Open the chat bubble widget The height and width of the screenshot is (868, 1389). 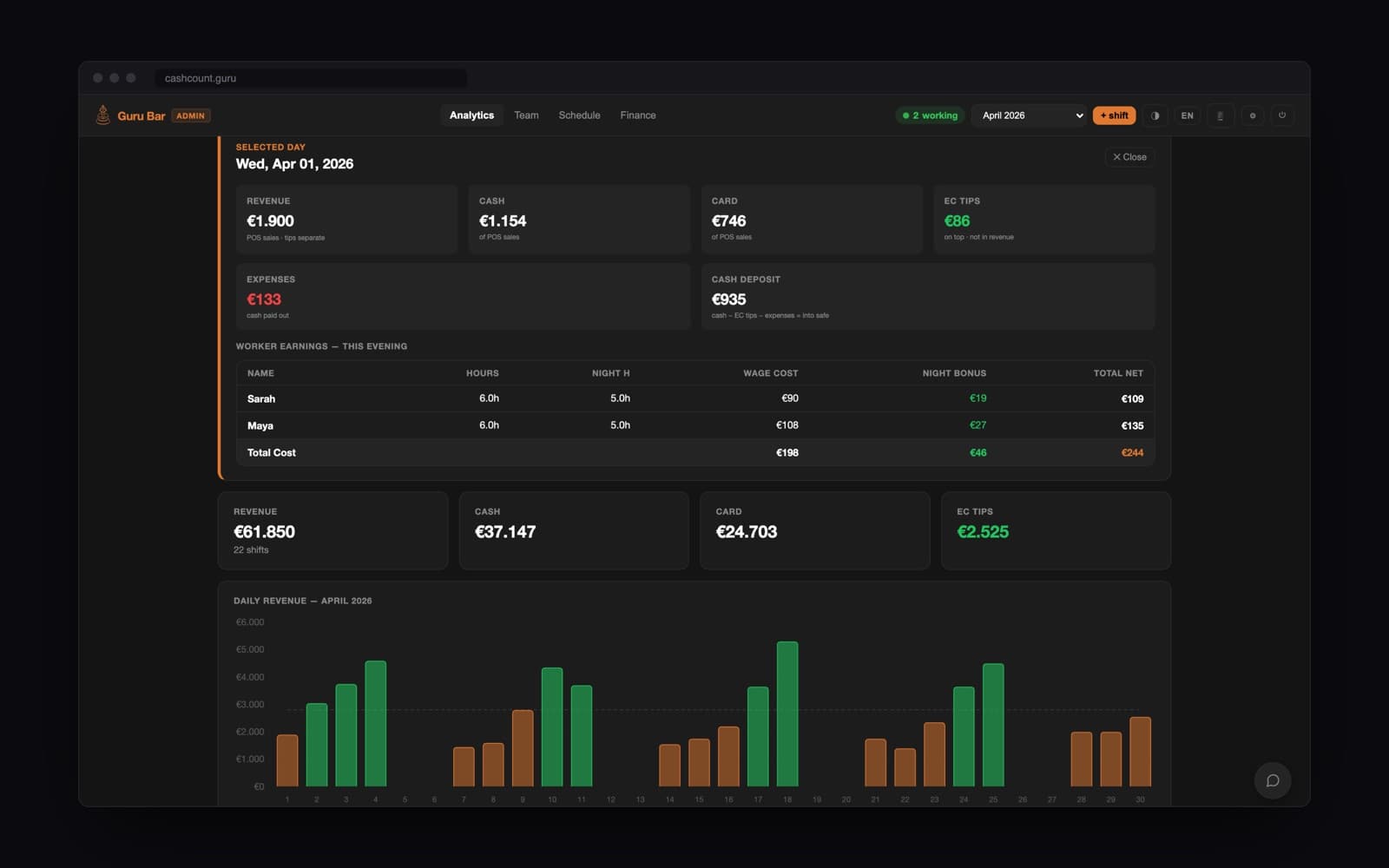1273,780
